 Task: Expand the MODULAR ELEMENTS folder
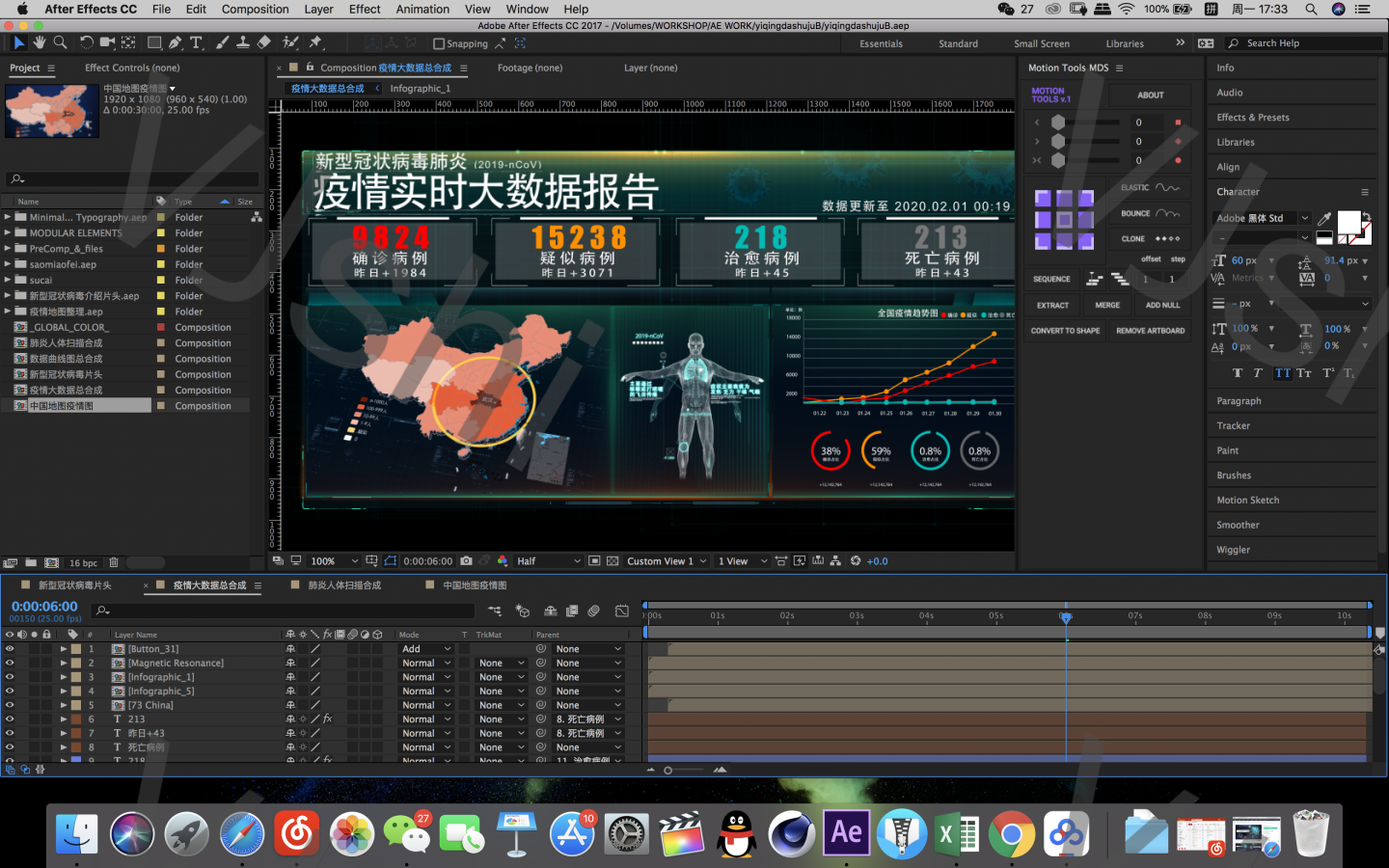(x=8, y=232)
